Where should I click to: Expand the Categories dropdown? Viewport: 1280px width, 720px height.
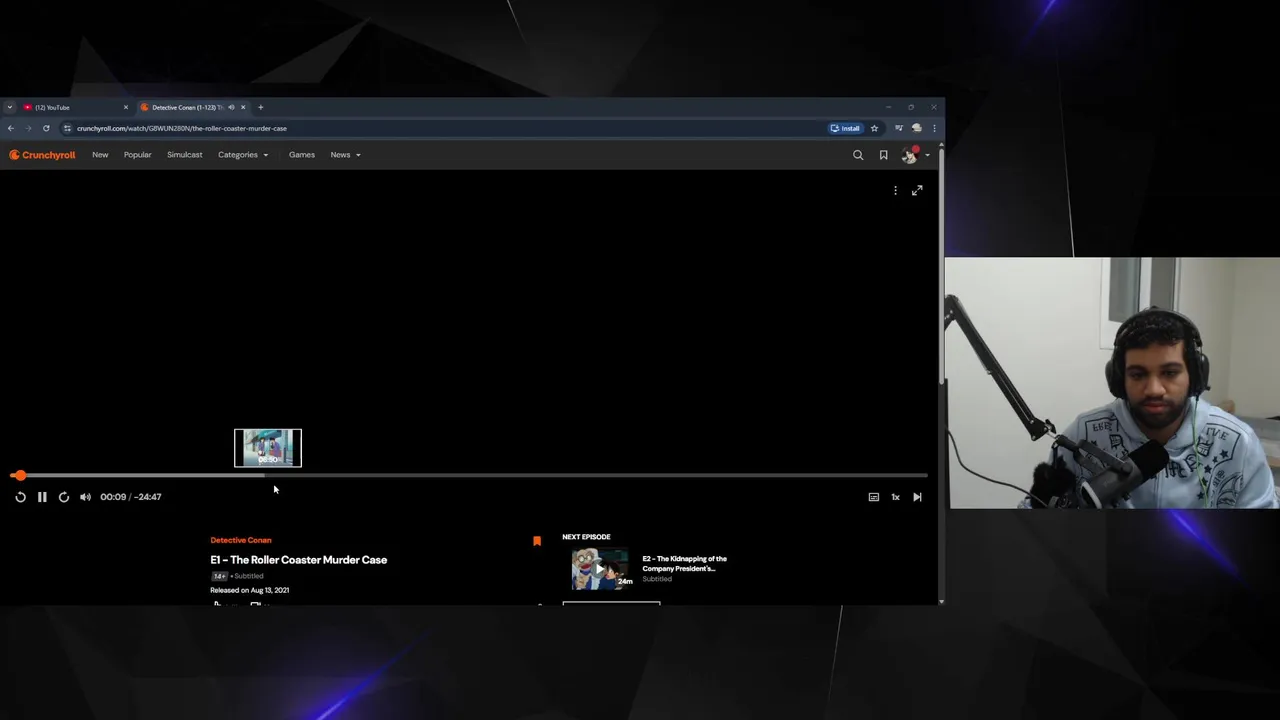[x=243, y=155]
